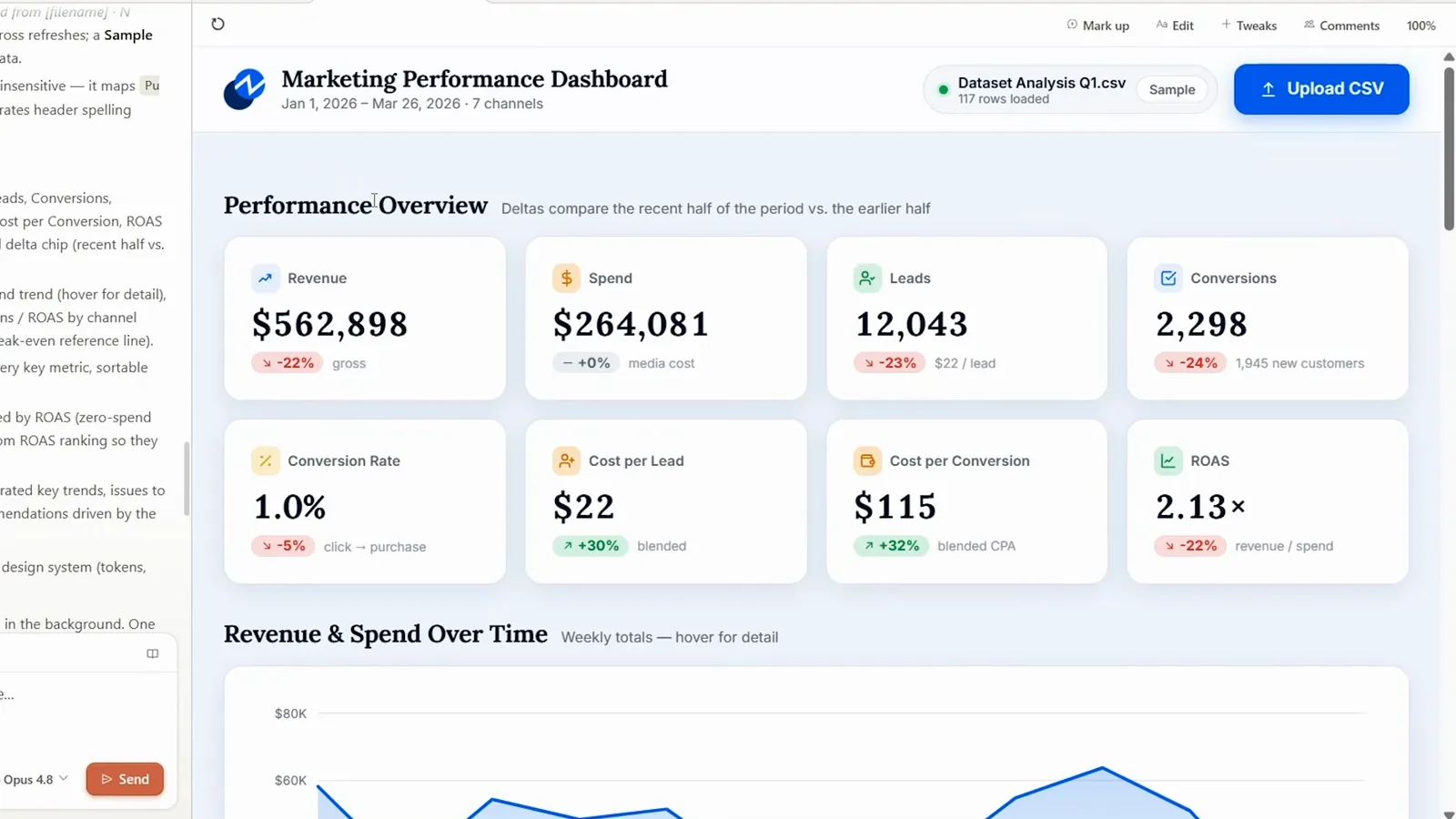Click the reload preview icon
The height and width of the screenshot is (819, 1456).
point(217,24)
